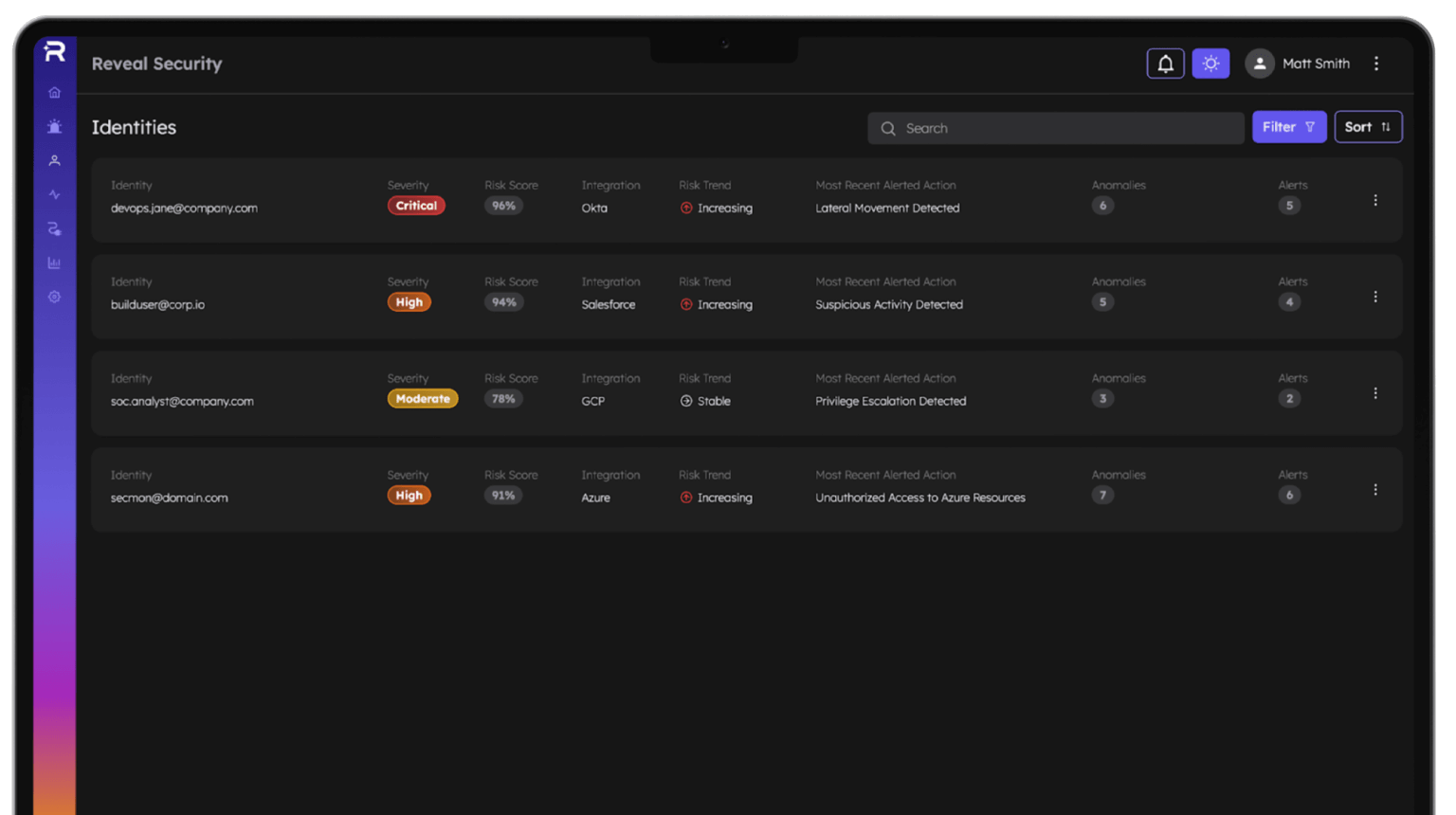Click the Okta integration value
This screenshot has width=1456, height=815.
(594, 208)
